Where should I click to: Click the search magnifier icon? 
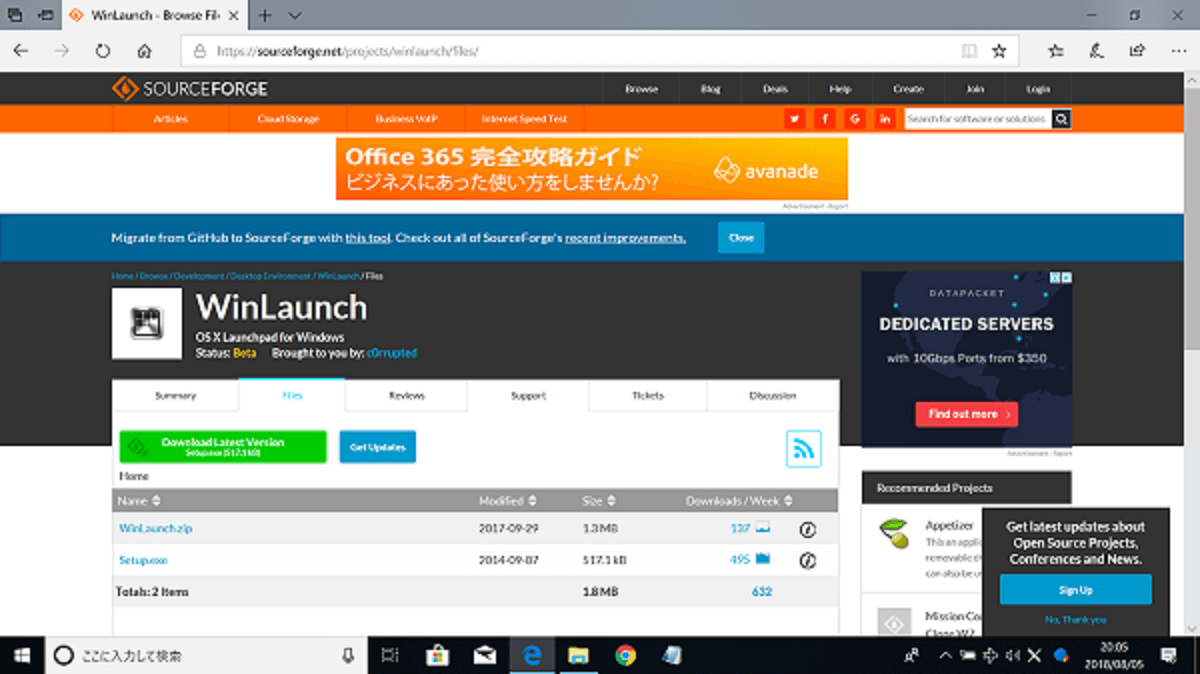(1062, 118)
